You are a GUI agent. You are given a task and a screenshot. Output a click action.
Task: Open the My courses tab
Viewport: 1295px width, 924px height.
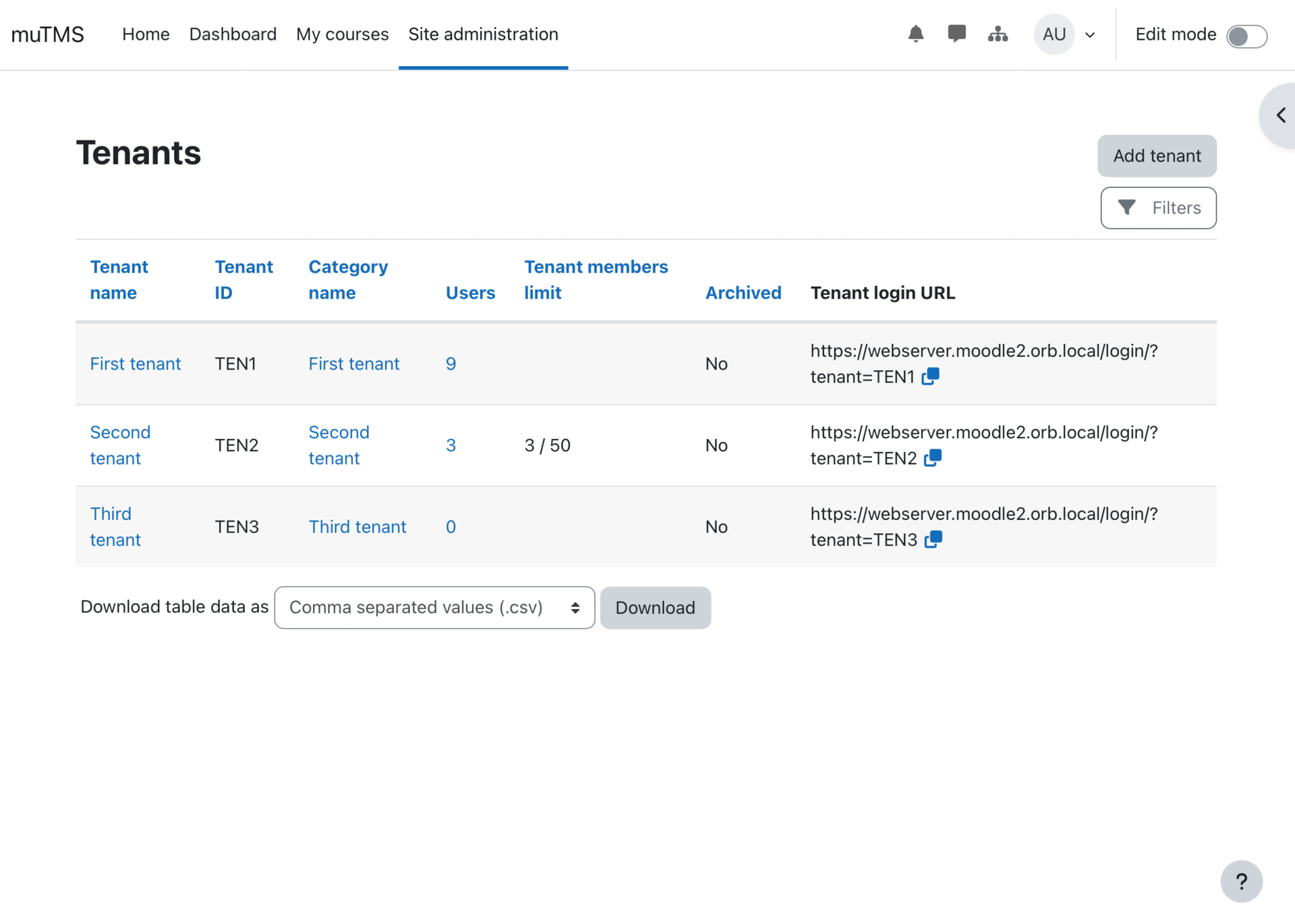pyautogui.click(x=342, y=34)
